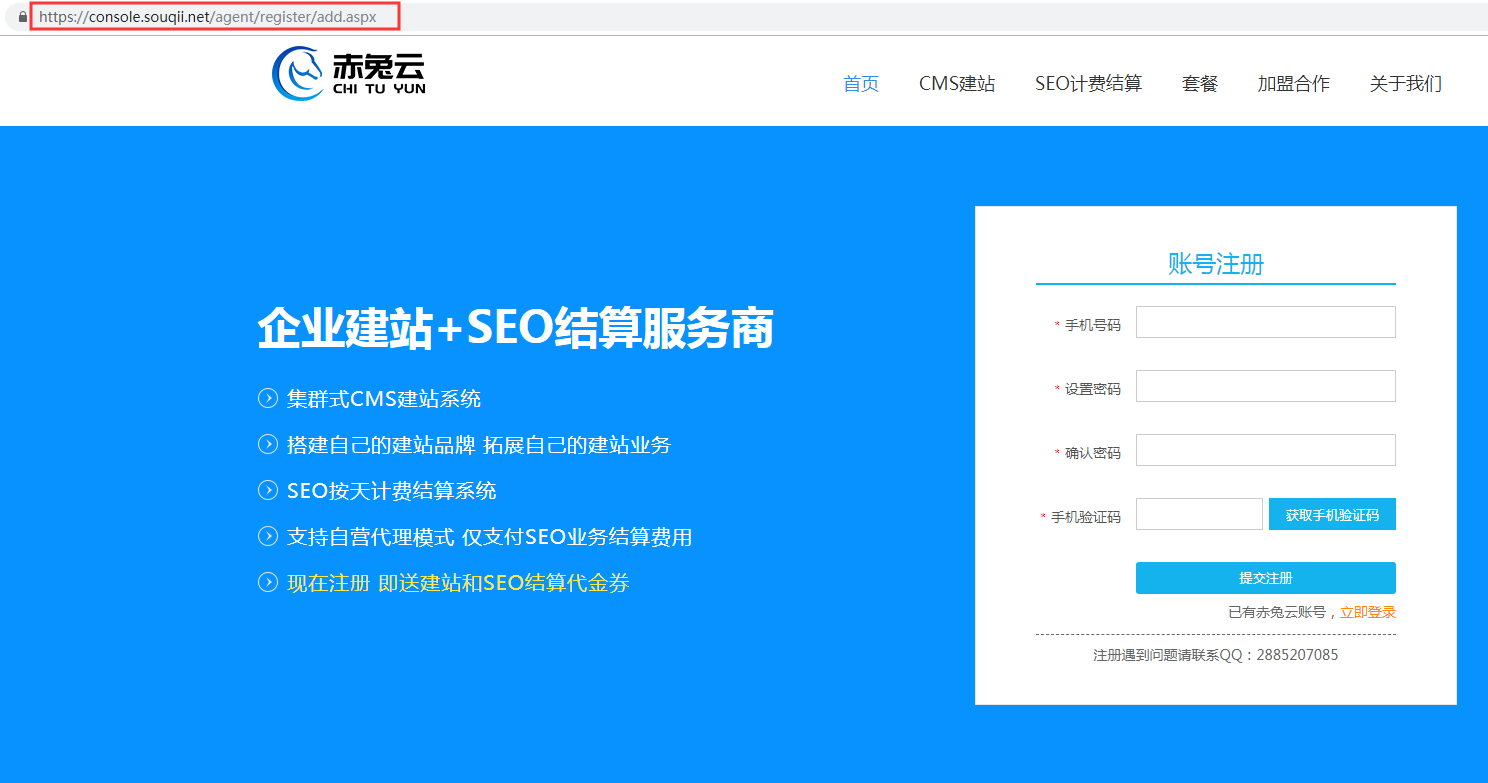This screenshot has height=783, width=1488.
Task: Open 加盟合作 in the navigation
Action: 1293,84
